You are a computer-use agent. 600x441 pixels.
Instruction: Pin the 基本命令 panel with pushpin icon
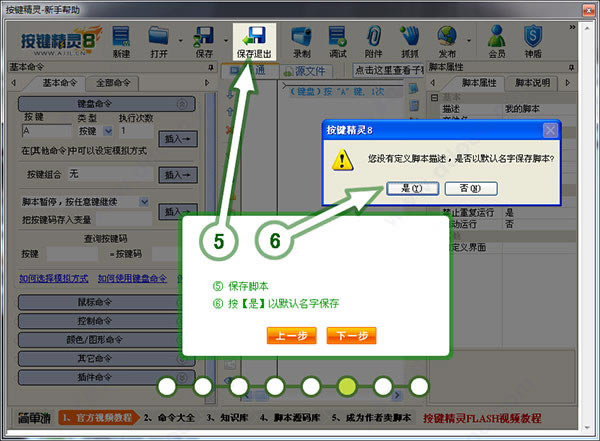pos(211,67)
